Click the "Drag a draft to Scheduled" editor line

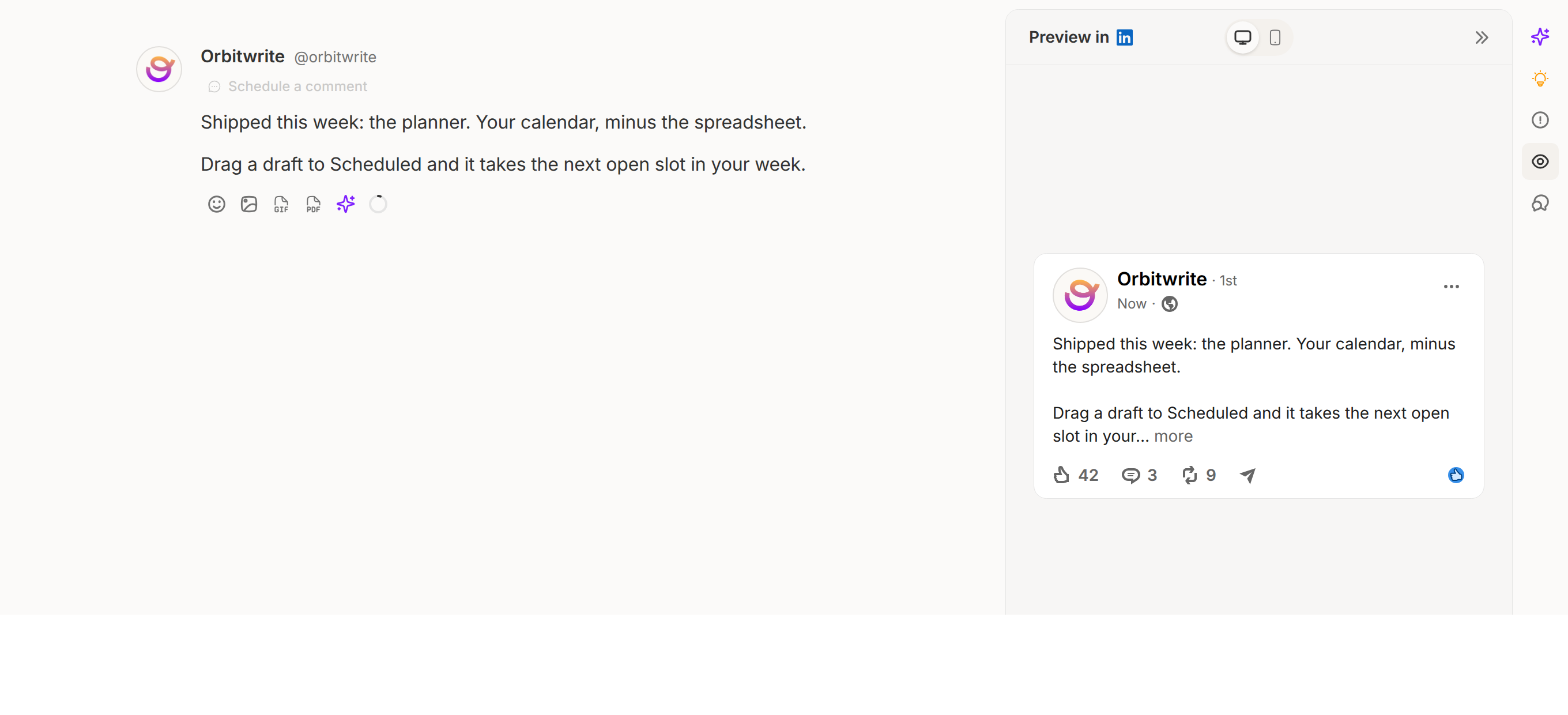coord(503,164)
